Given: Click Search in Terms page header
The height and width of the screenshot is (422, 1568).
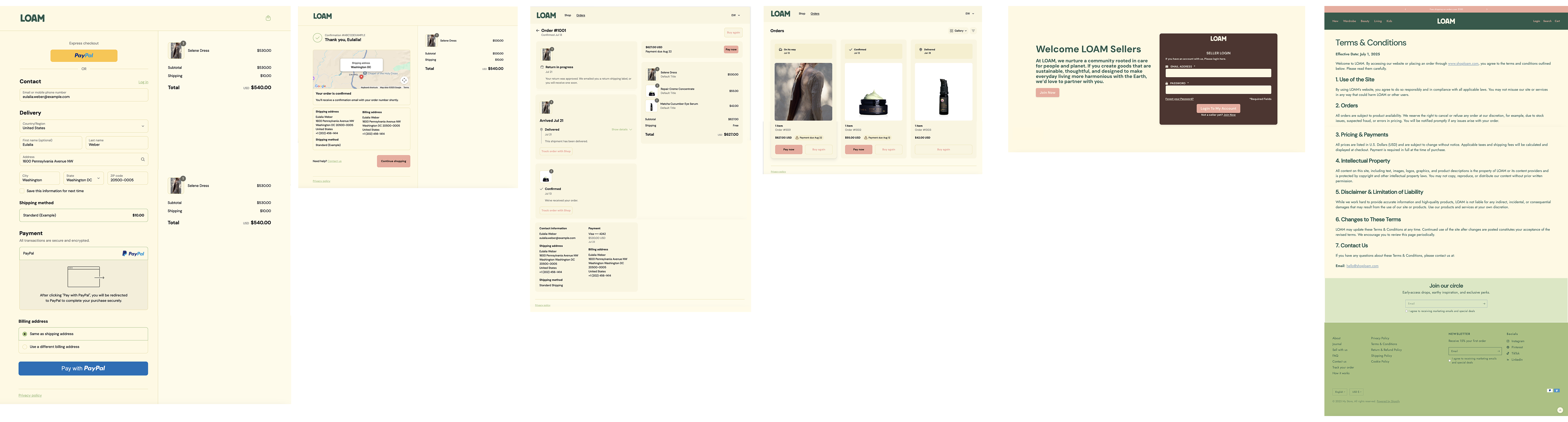Looking at the screenshot, I should coord(1547,21).
